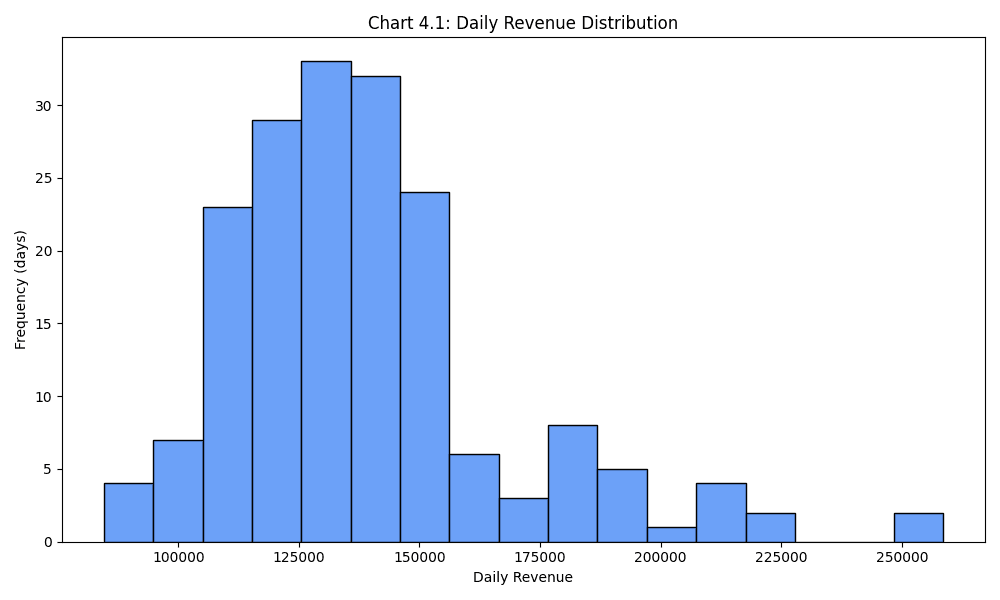Click the bar showing 6 days
The image size is (1000, 600).
click(x=473, y=500)
